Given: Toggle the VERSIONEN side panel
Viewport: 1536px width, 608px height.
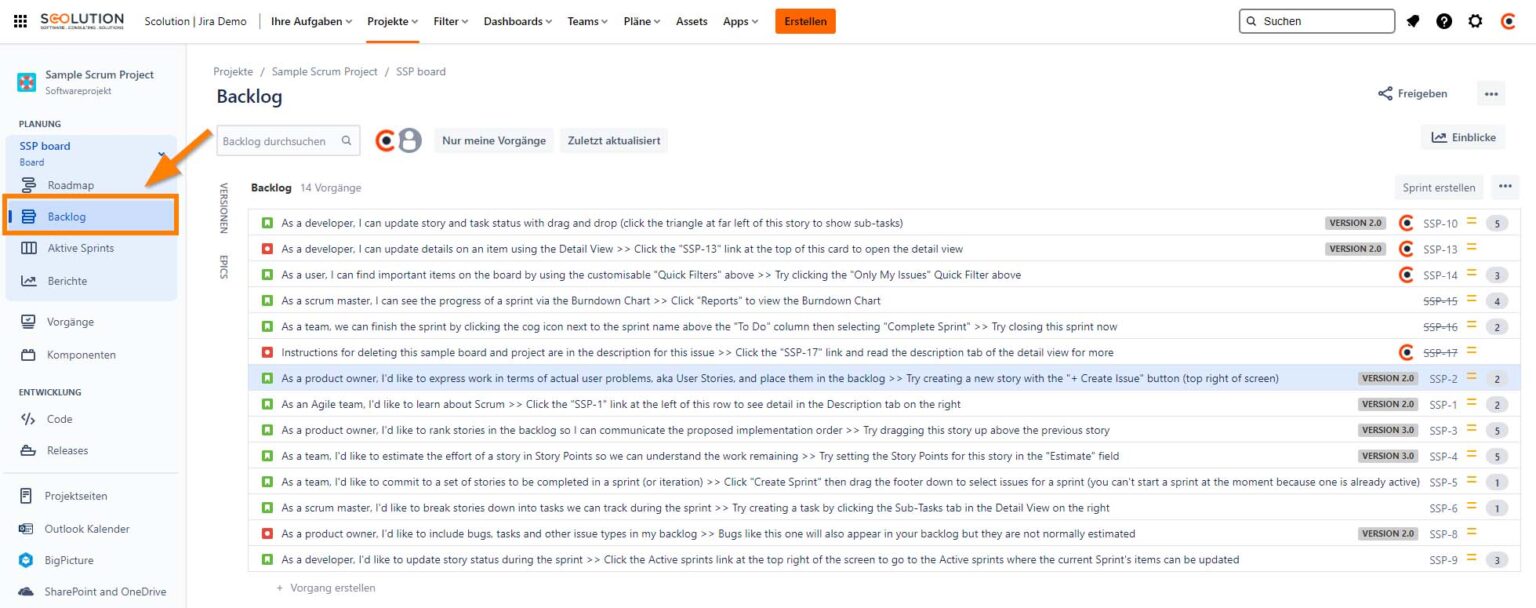Looking at the screenshot, I should [224, 207].
